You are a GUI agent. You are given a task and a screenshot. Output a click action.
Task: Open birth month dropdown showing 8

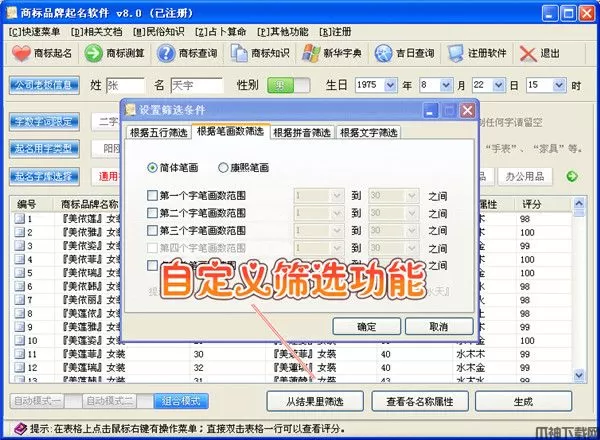(x=446, y=85)
